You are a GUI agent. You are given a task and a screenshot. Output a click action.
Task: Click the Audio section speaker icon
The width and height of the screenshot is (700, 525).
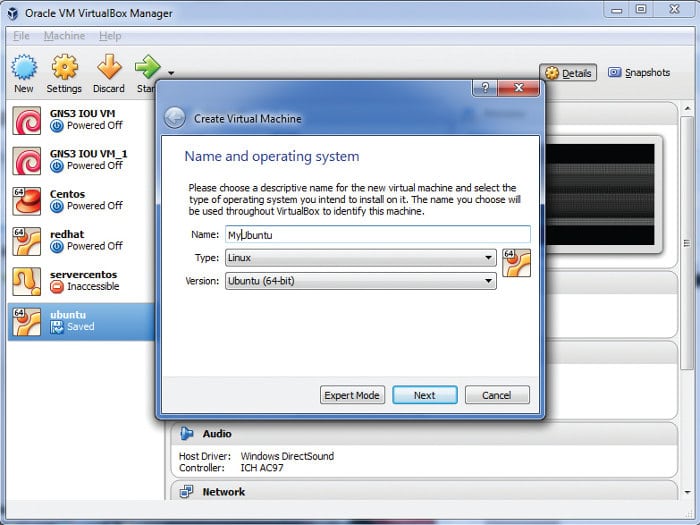[187, 433]
